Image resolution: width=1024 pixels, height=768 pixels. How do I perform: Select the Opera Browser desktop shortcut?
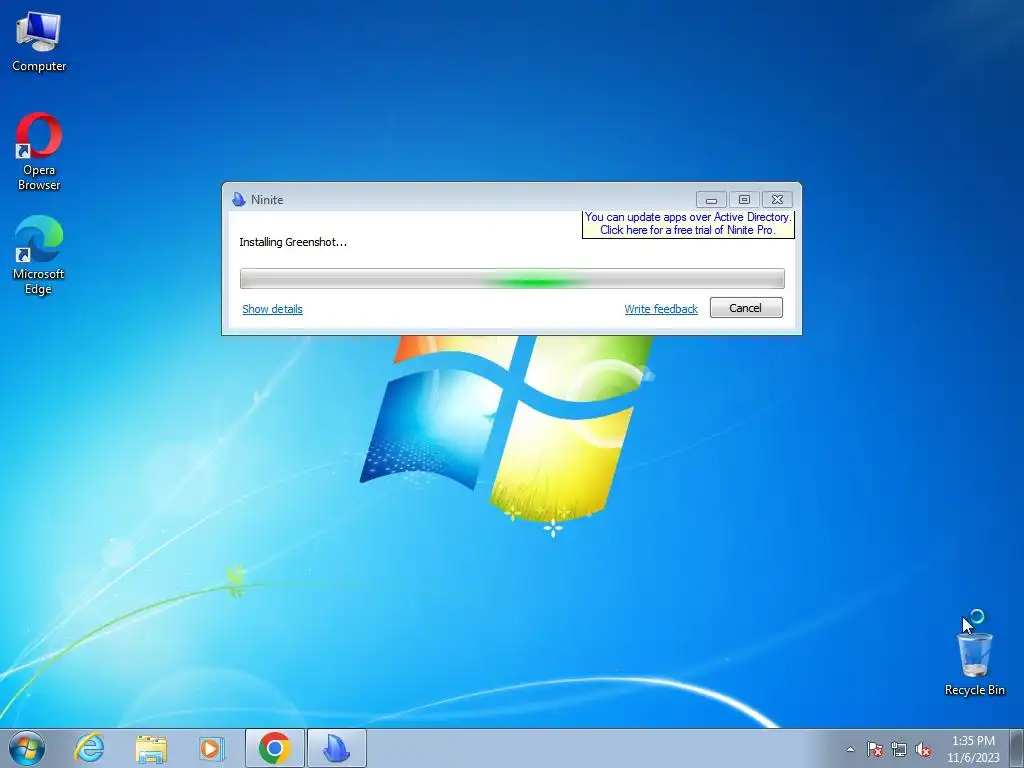click(x=39, y=152)
